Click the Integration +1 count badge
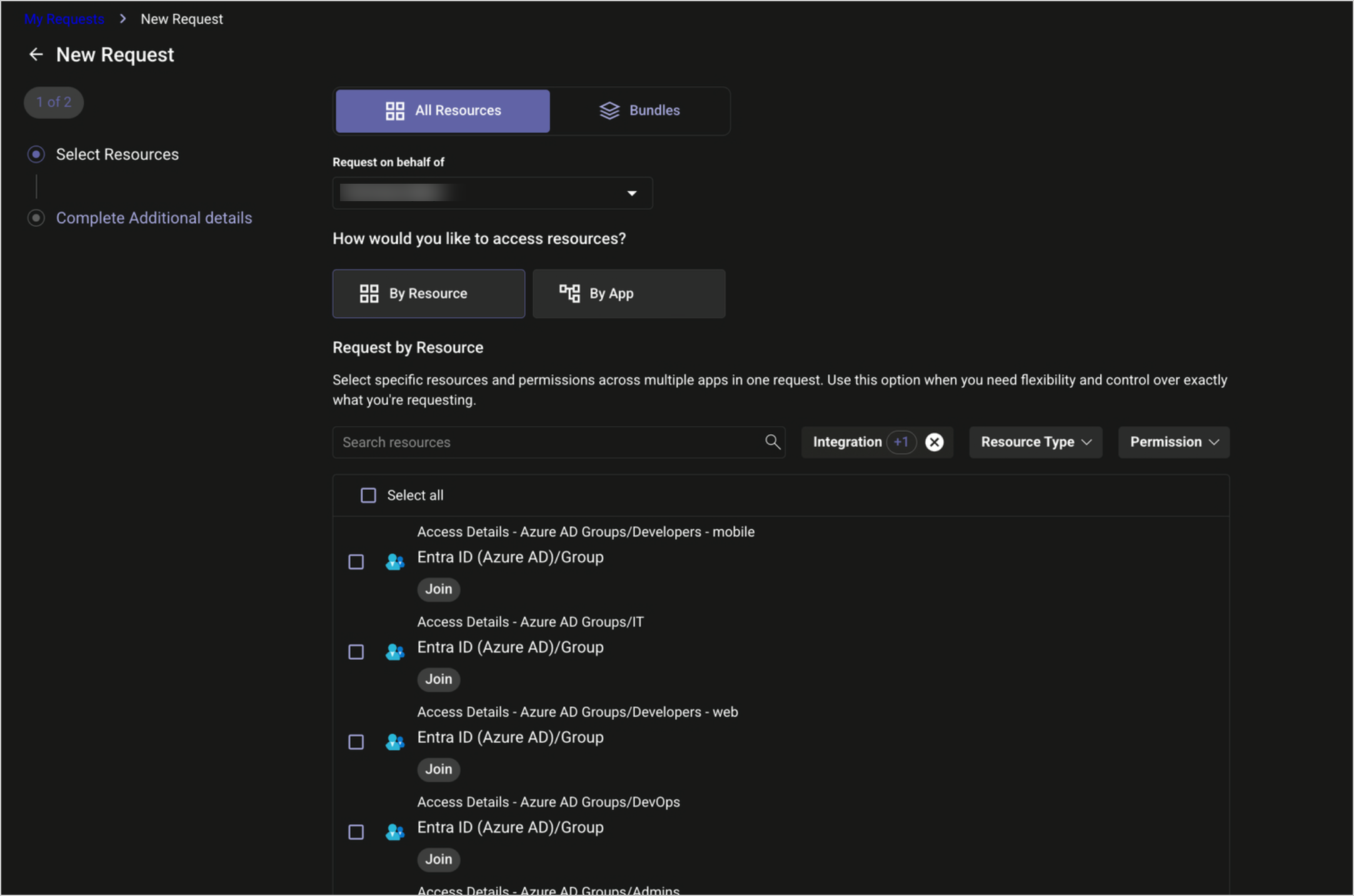Image resolution: width=1354 pixels, height=896 pixels. (x=901, y=442)
